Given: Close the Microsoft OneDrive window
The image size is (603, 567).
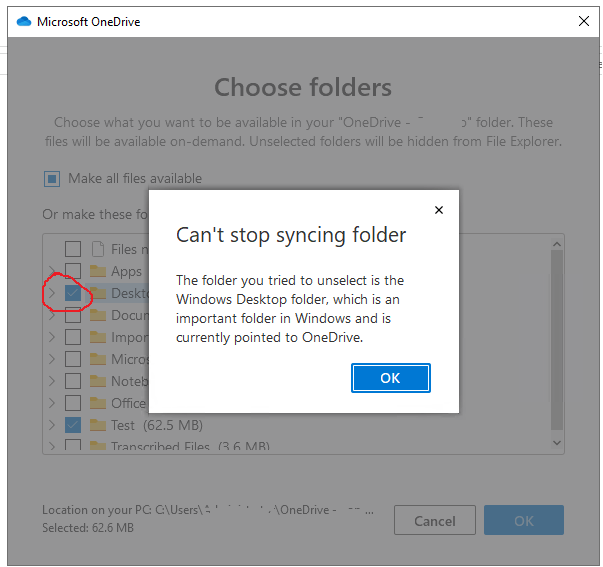Looking at the screenshot, I should (x=584, y=21).
